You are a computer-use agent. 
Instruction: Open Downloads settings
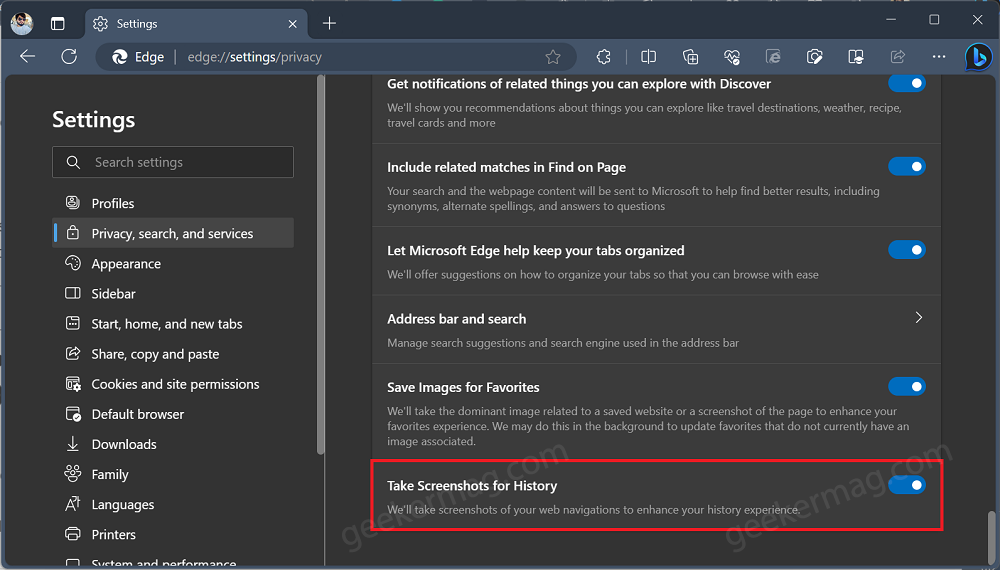coord(173,444)
